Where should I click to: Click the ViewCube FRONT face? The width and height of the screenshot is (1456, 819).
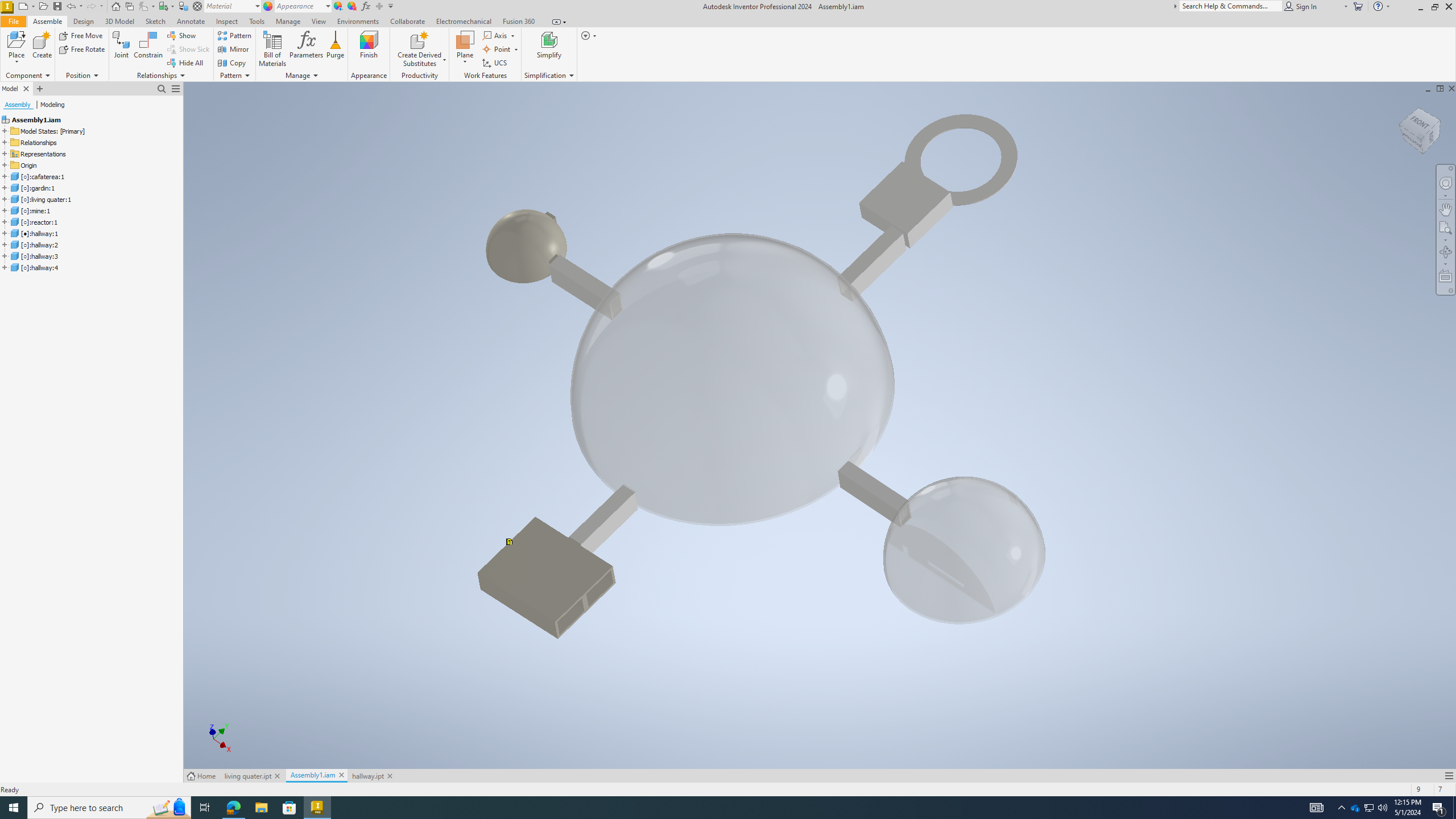pos(1420,123)
